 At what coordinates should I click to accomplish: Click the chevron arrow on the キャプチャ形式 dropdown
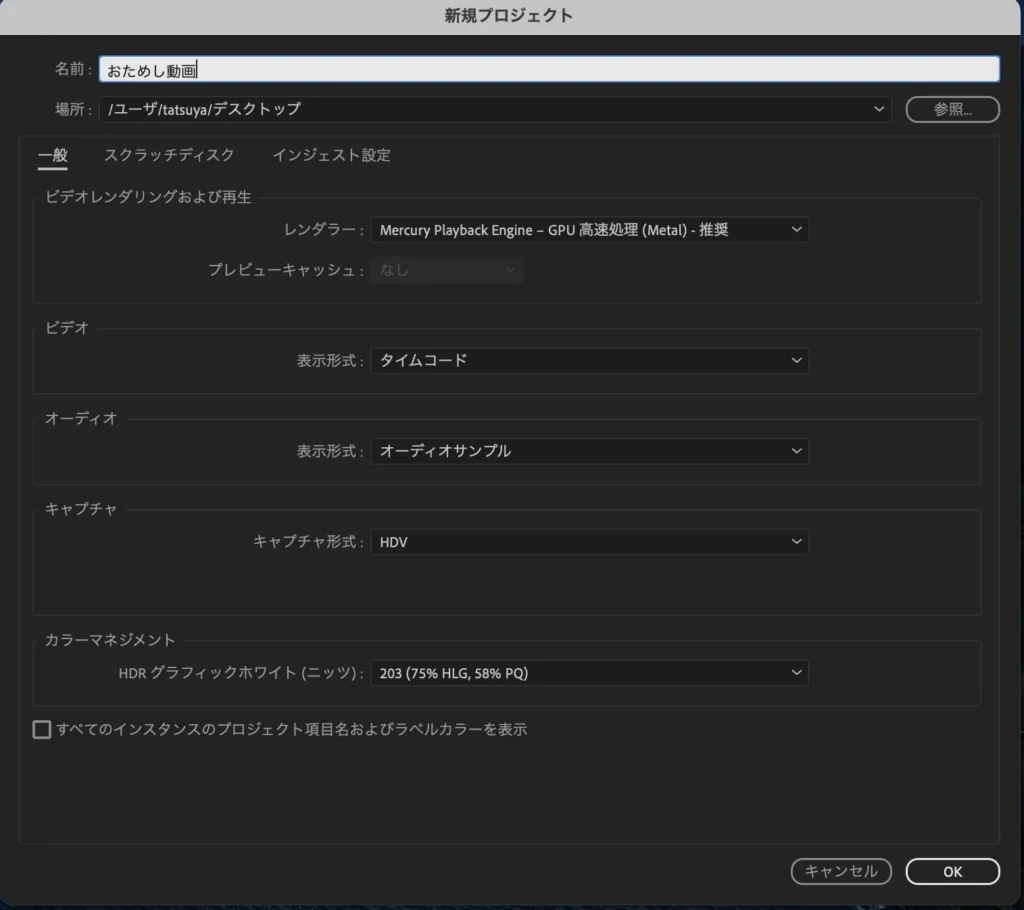796,542
